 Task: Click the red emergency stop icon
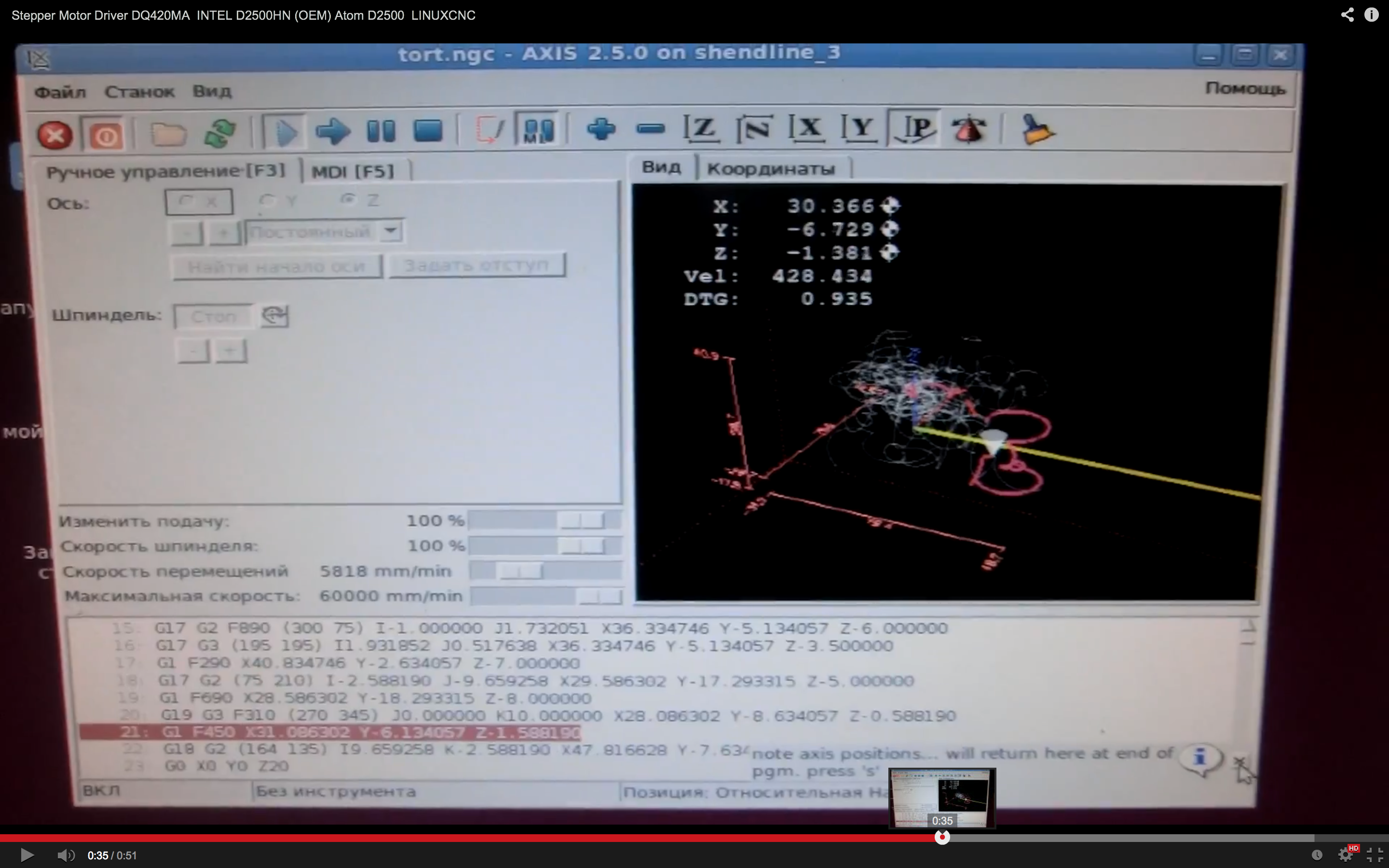[x=55, y=136]
